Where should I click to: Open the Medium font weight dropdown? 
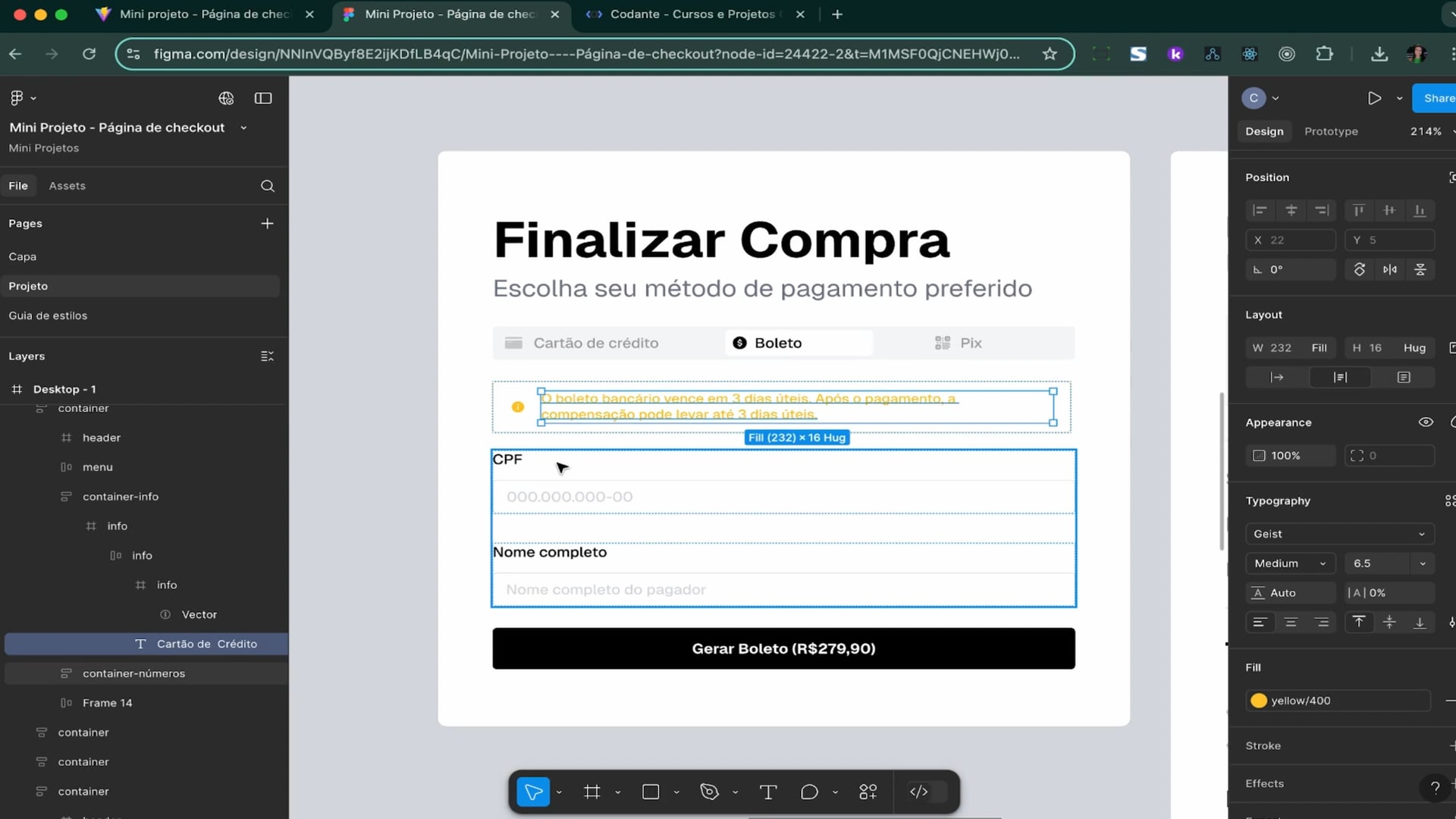tap(1290, 563)
